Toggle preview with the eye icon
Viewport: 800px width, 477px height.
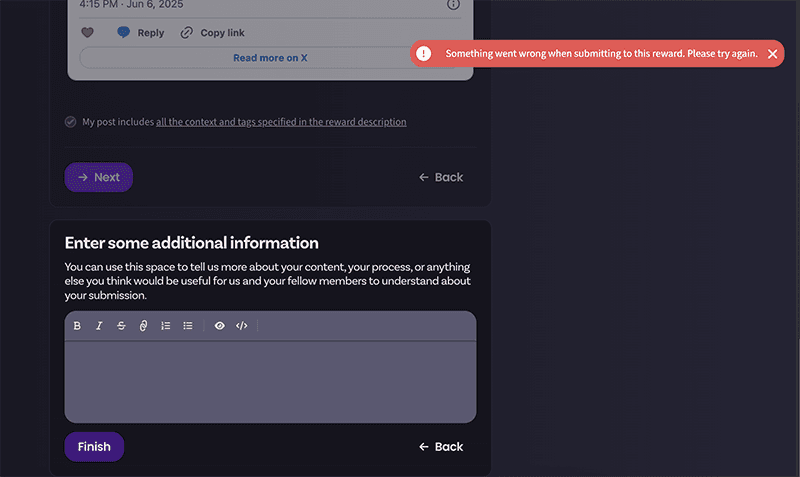click(219, 326)
